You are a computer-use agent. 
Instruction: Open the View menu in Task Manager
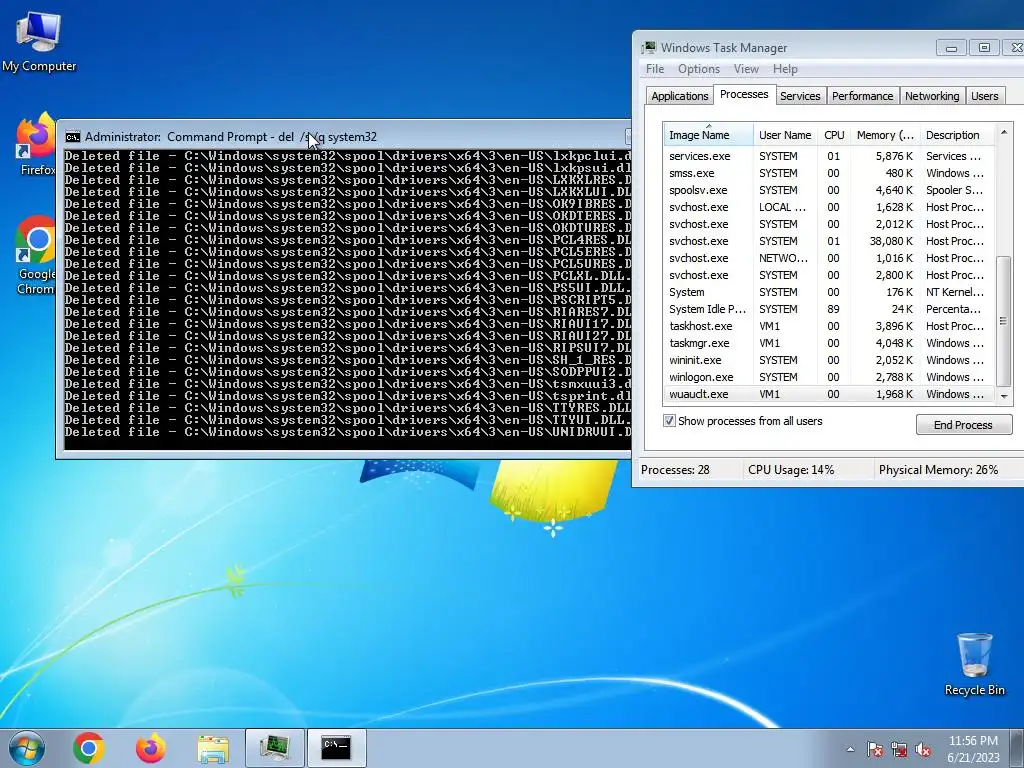tap(746, 69)
